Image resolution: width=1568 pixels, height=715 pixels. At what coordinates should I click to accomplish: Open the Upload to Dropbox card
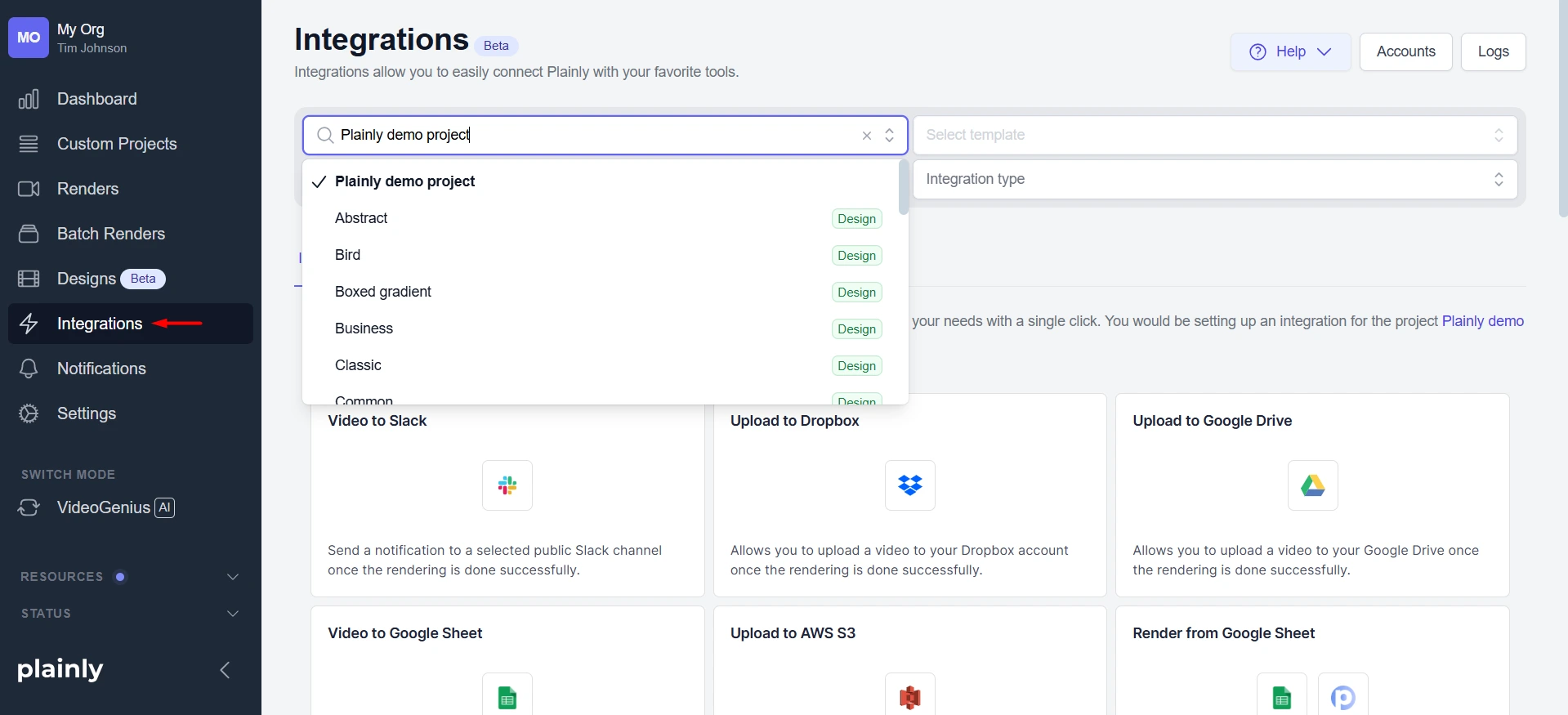909,495
